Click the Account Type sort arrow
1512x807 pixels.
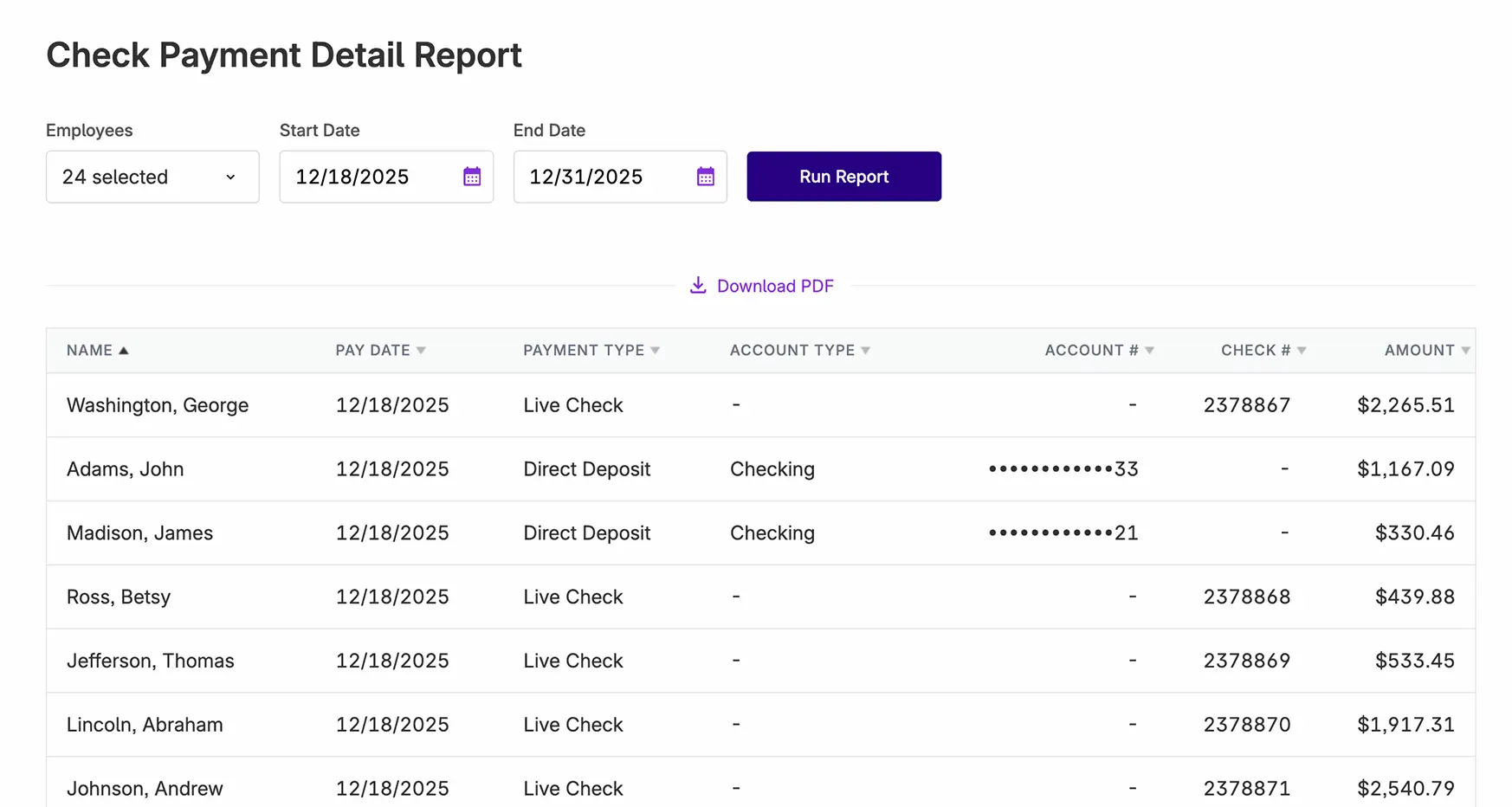[866, 351]
